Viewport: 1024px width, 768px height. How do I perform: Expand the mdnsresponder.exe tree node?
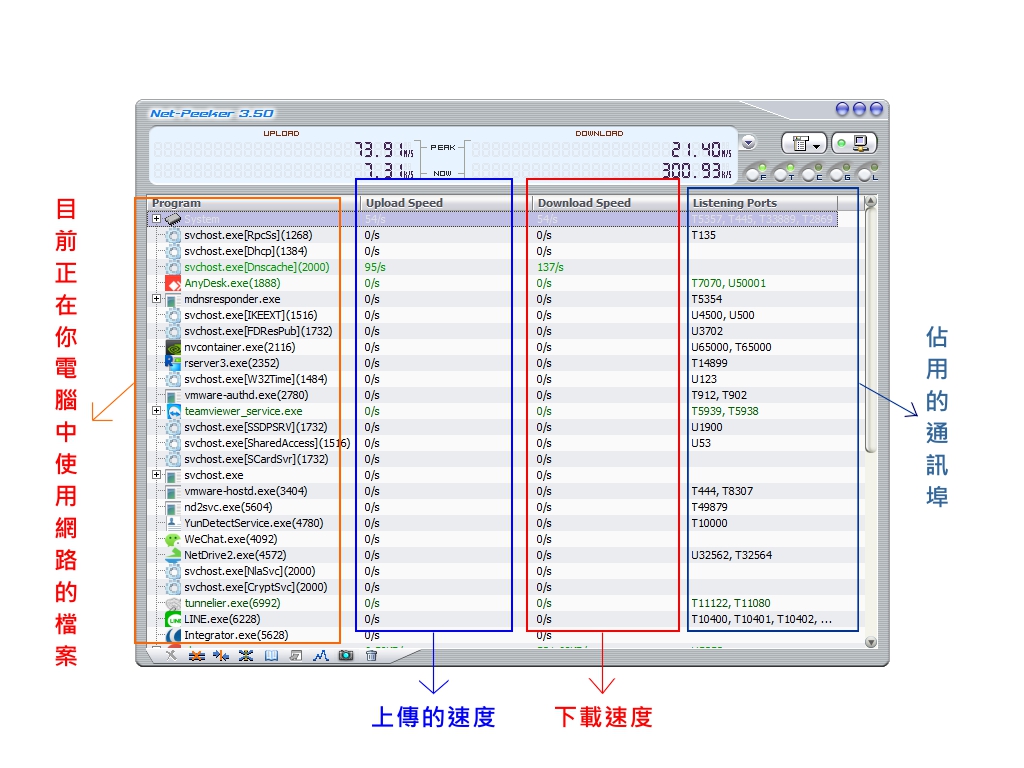point(157,298)
